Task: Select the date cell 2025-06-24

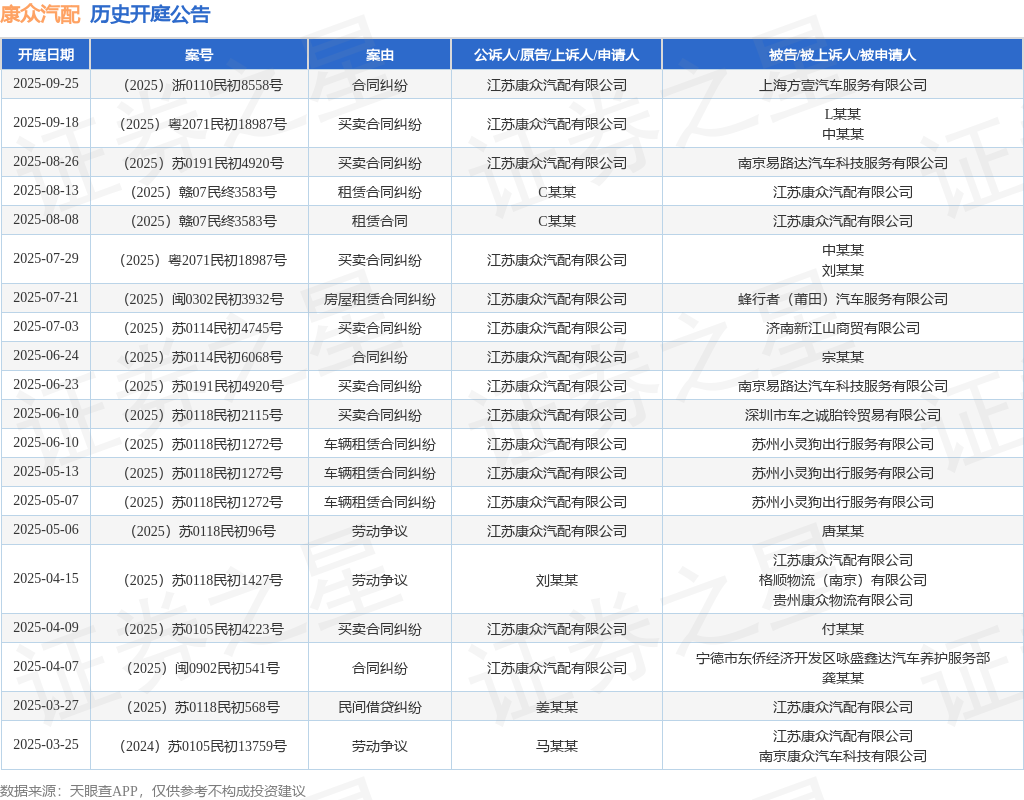Action: [46, 356]
